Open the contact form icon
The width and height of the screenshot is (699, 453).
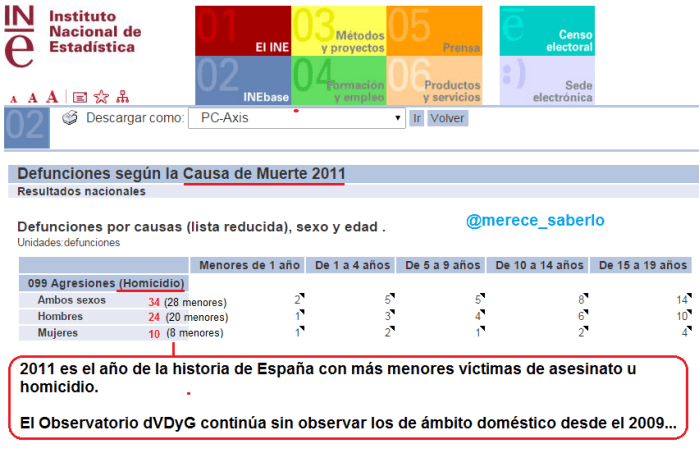pyautogui.click(x=80, y=97)
